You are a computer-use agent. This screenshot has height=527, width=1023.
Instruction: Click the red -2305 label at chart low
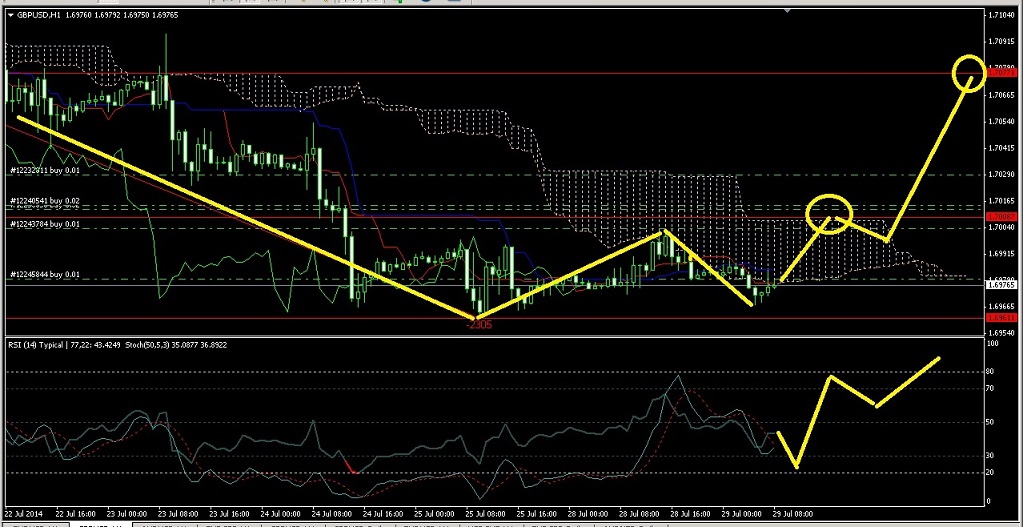click(x=480, y=324)
